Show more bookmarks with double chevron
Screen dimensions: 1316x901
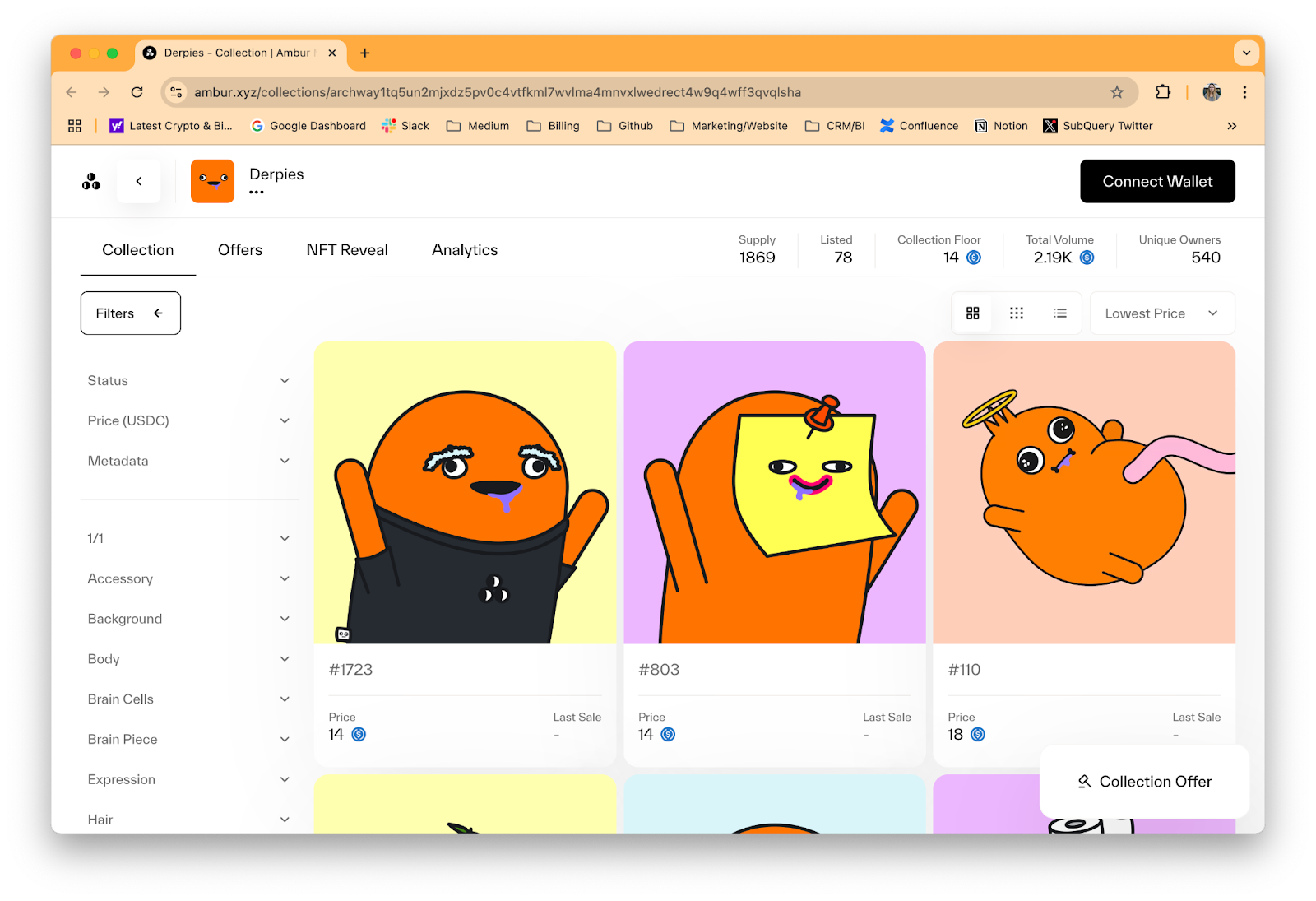tap(1231, 126)
